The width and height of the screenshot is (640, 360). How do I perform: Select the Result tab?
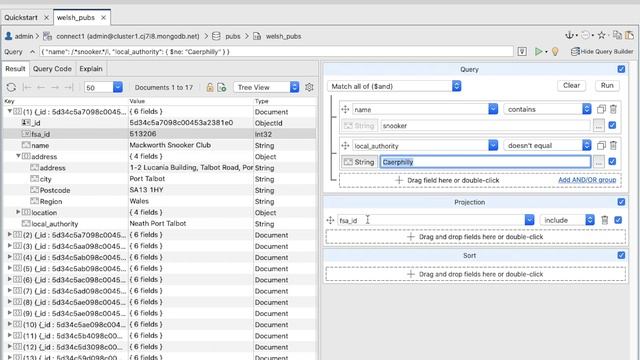coord(15,69)
